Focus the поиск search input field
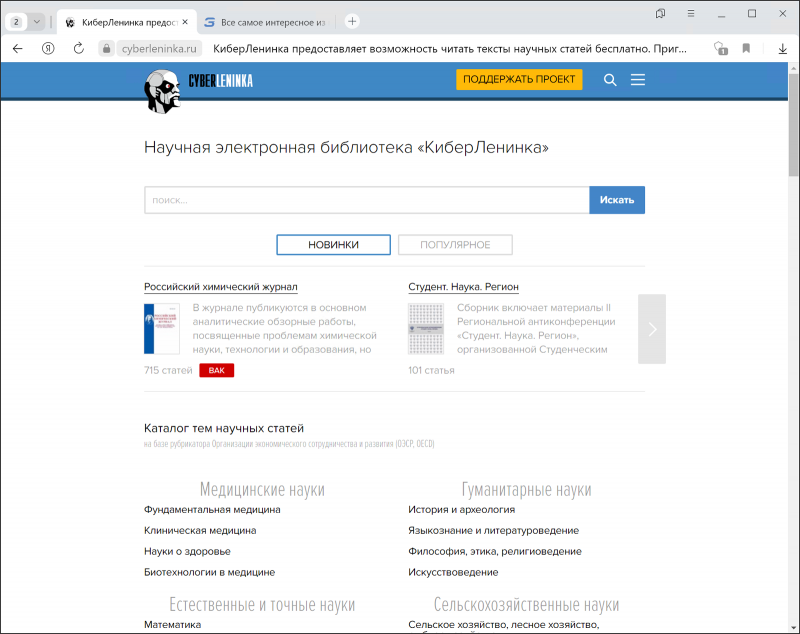 click(367, 200)
